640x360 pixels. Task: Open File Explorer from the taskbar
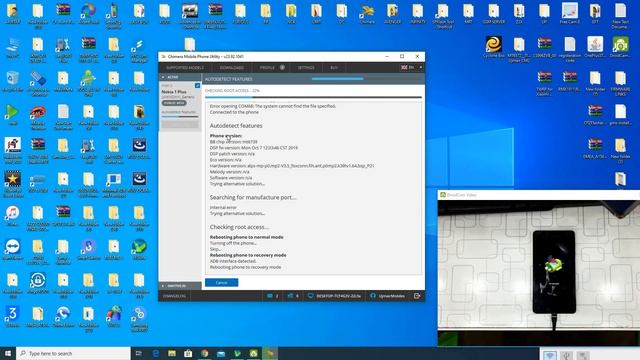(172, 353)
